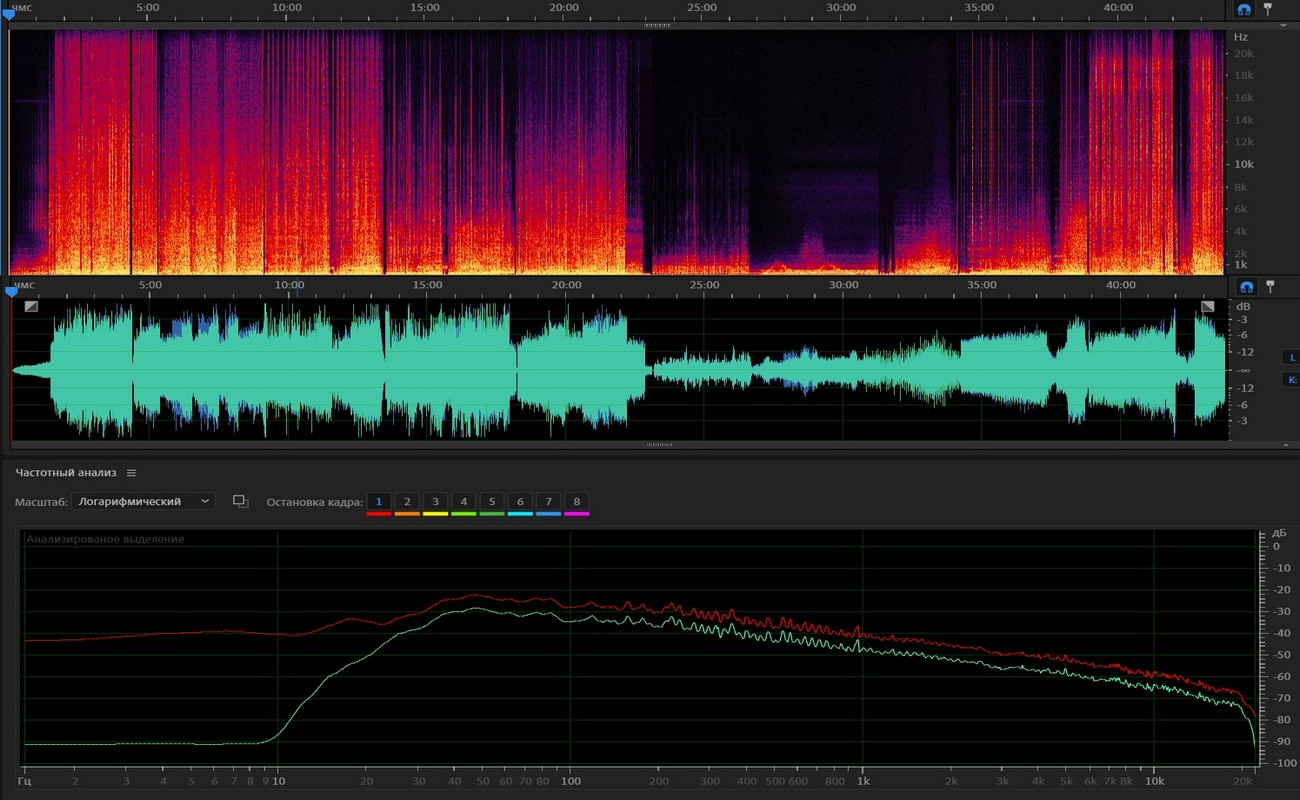This screenshot has height=800, width=1300.
Task: Select the fade-out handle on the waveform
Action: coord(1208,306)
